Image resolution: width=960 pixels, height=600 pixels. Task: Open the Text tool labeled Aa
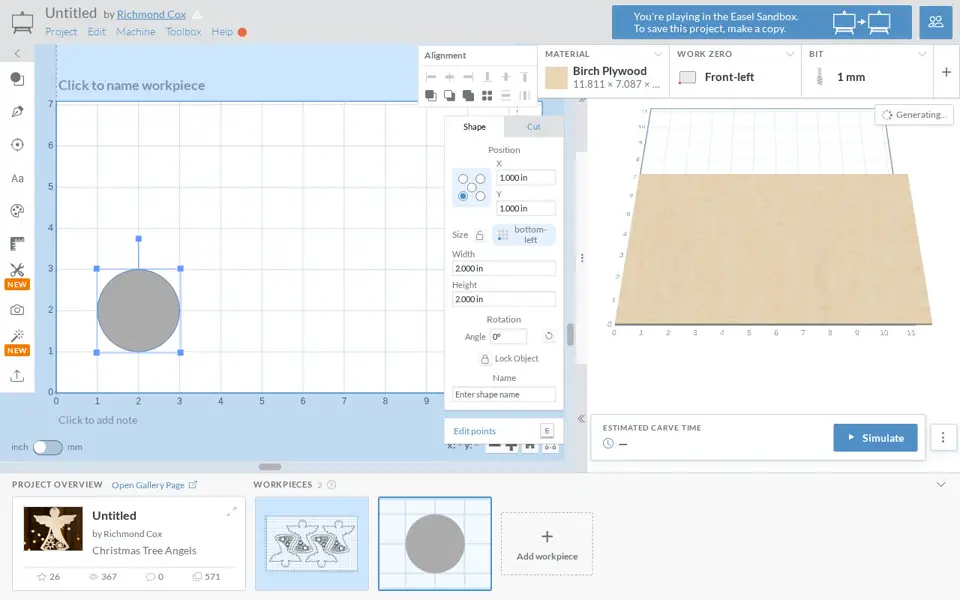pyautogui.click(x=17, y=178)
